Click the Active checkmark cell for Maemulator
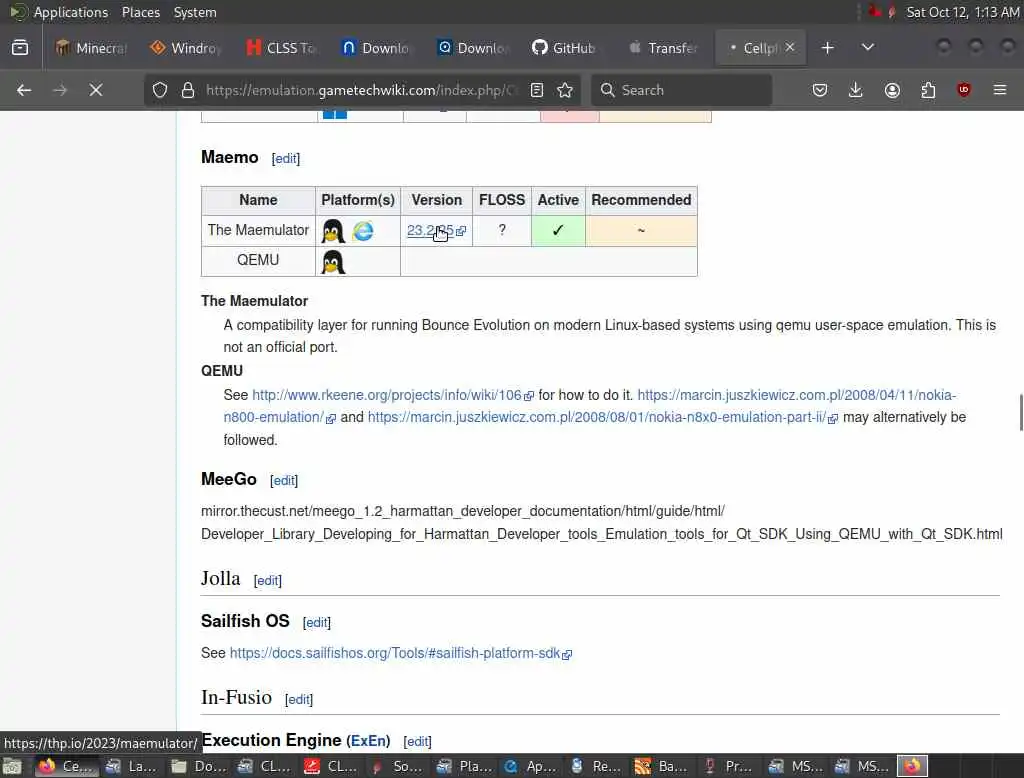This screenshot has width=1024, height=778. click(558, 231)
